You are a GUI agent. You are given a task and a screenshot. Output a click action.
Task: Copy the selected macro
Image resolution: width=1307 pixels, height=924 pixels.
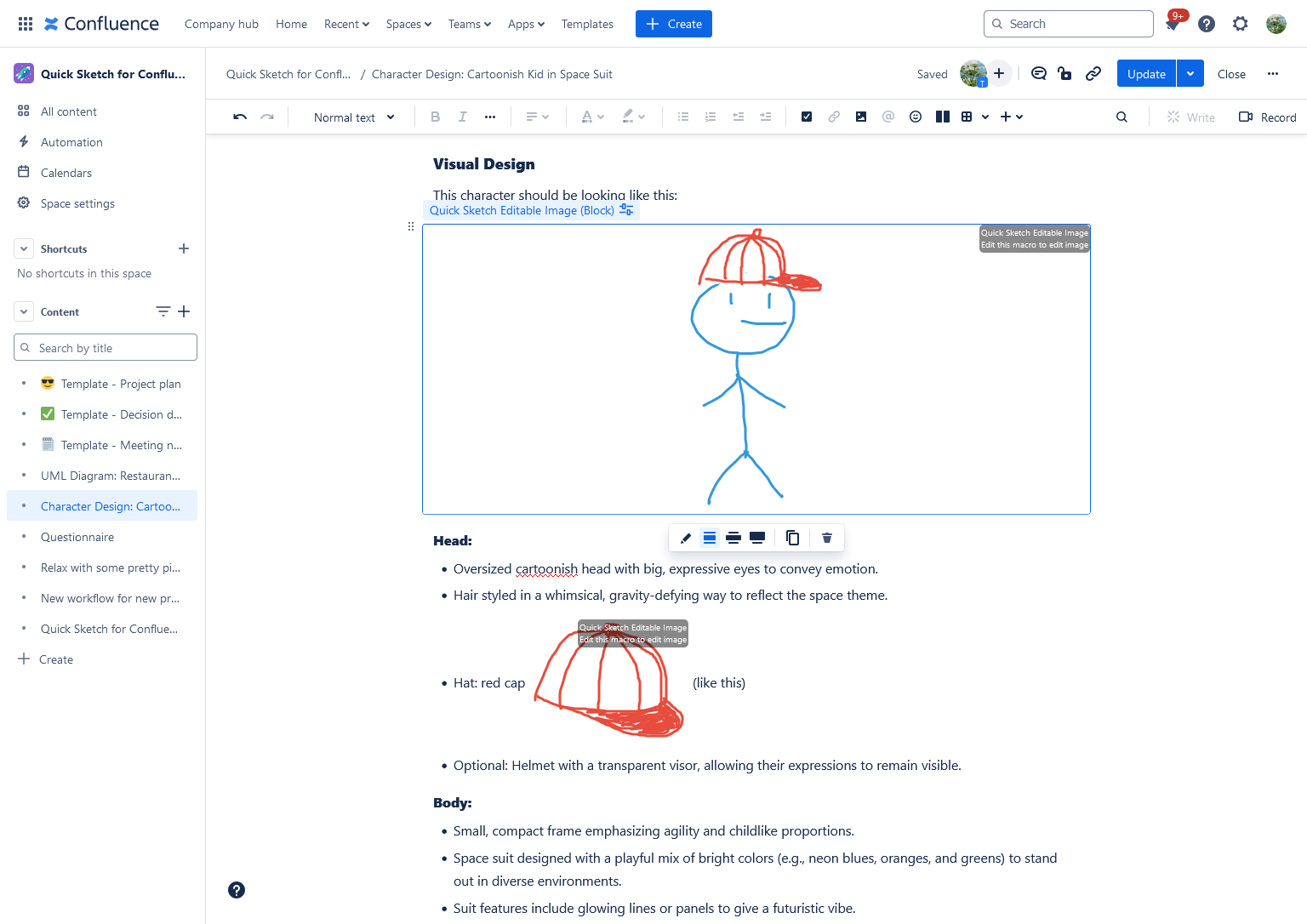(792, 538)
